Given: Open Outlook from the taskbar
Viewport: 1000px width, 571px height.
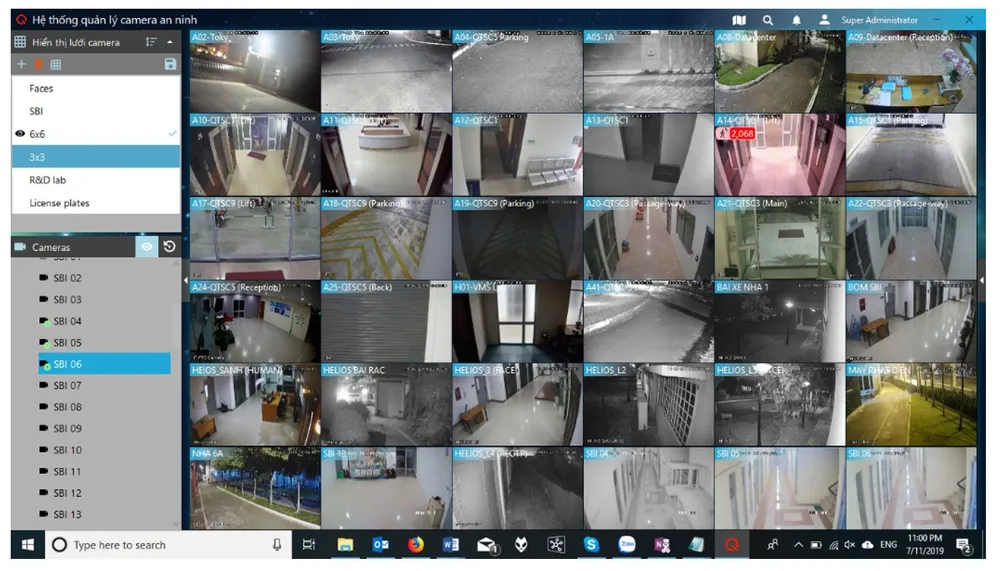Looking at the screenshot, I should [x=381, y=545].
